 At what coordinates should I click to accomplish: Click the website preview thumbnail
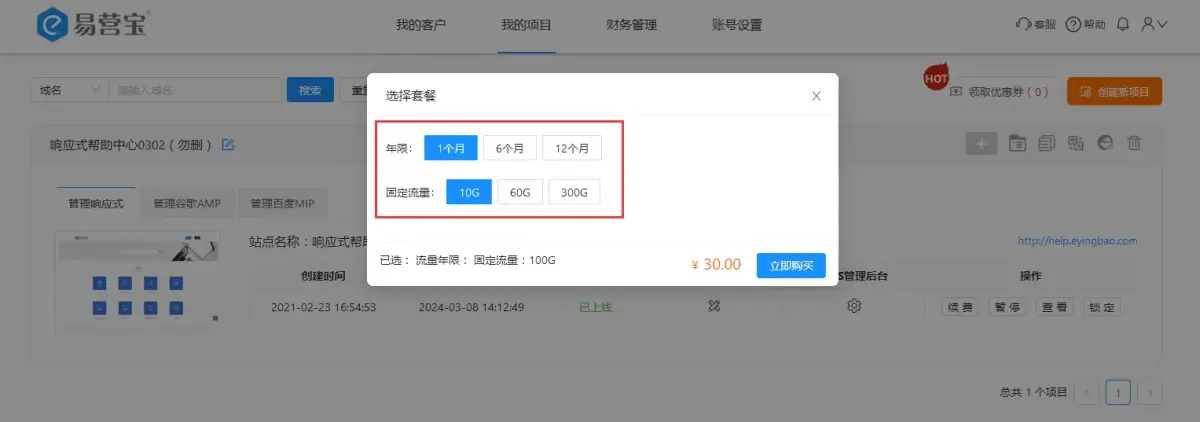point(138,280)
